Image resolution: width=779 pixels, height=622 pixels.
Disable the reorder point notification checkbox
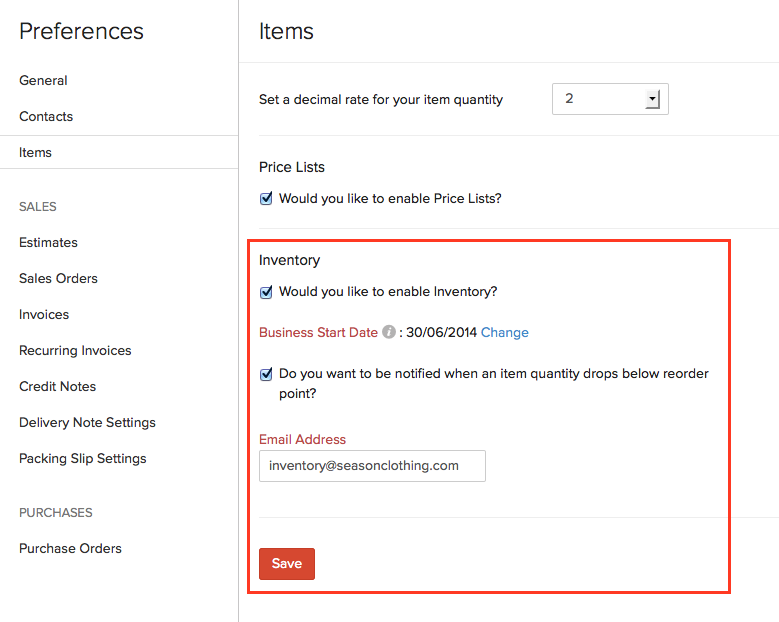[x=266, y=374]
